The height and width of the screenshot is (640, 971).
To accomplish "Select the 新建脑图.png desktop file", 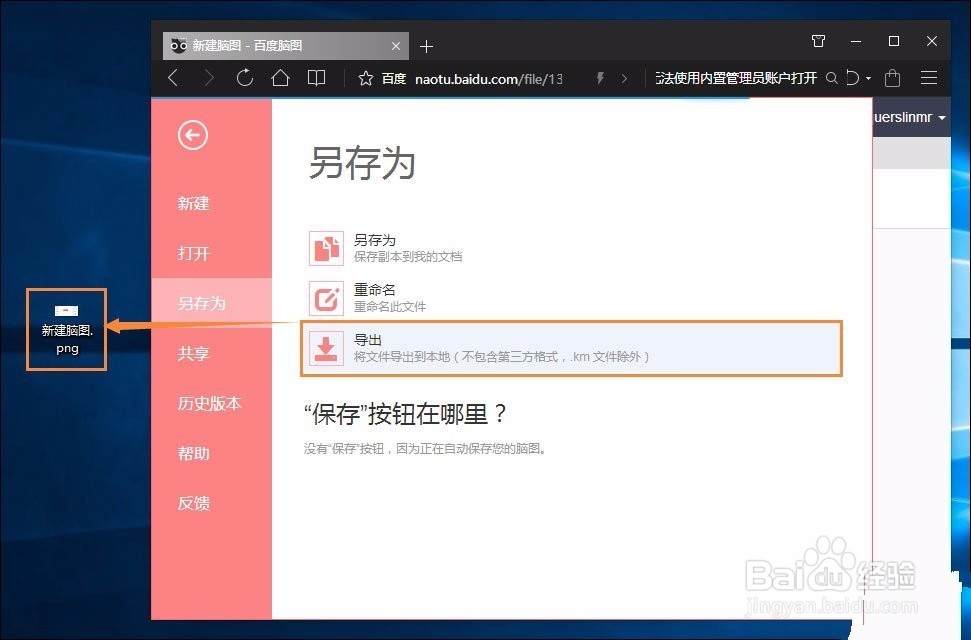I will 67,330.
